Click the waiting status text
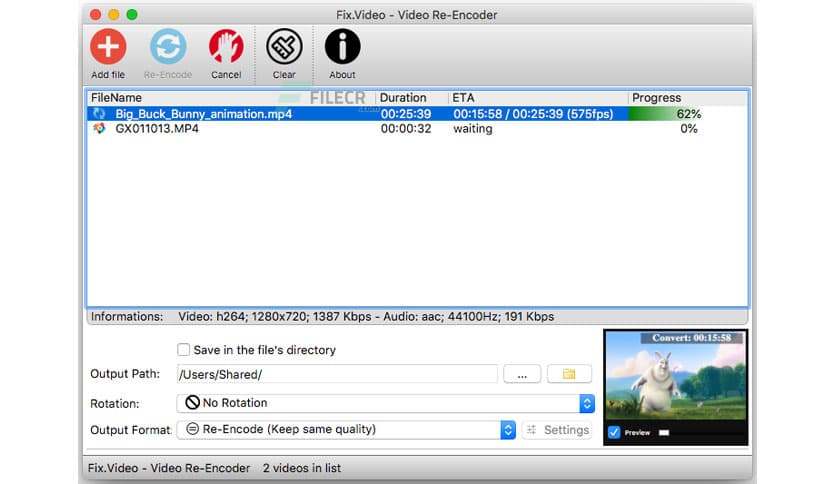836x484 pixels. (x=473, y=128)
